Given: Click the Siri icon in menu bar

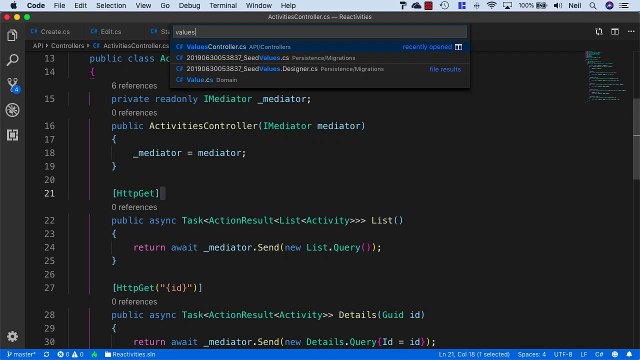Looking at the screenshot, I should [x=609, y=5].
